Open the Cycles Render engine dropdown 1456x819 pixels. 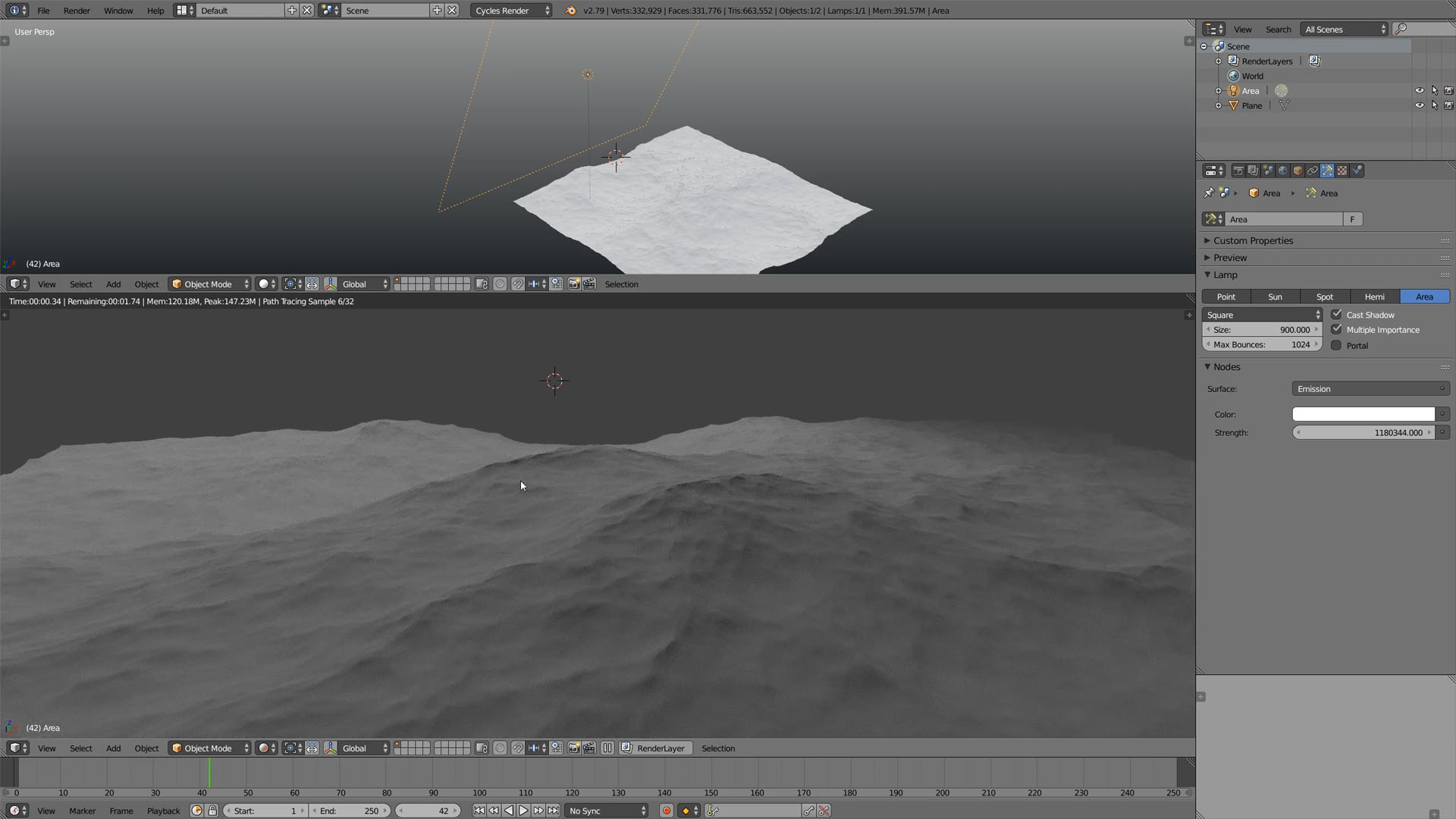pyautogui.click(x=511, y=11)
